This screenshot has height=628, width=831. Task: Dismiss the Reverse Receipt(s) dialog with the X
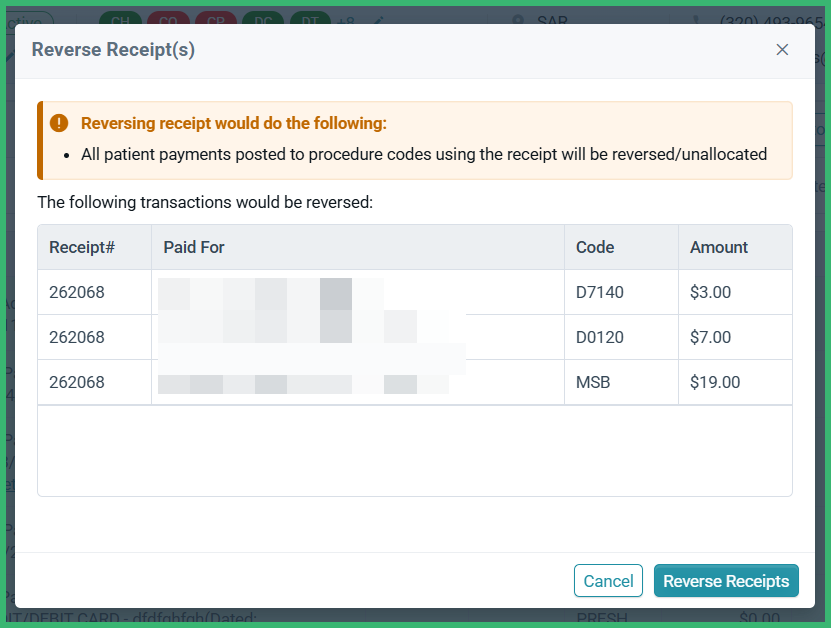point(783,49)
